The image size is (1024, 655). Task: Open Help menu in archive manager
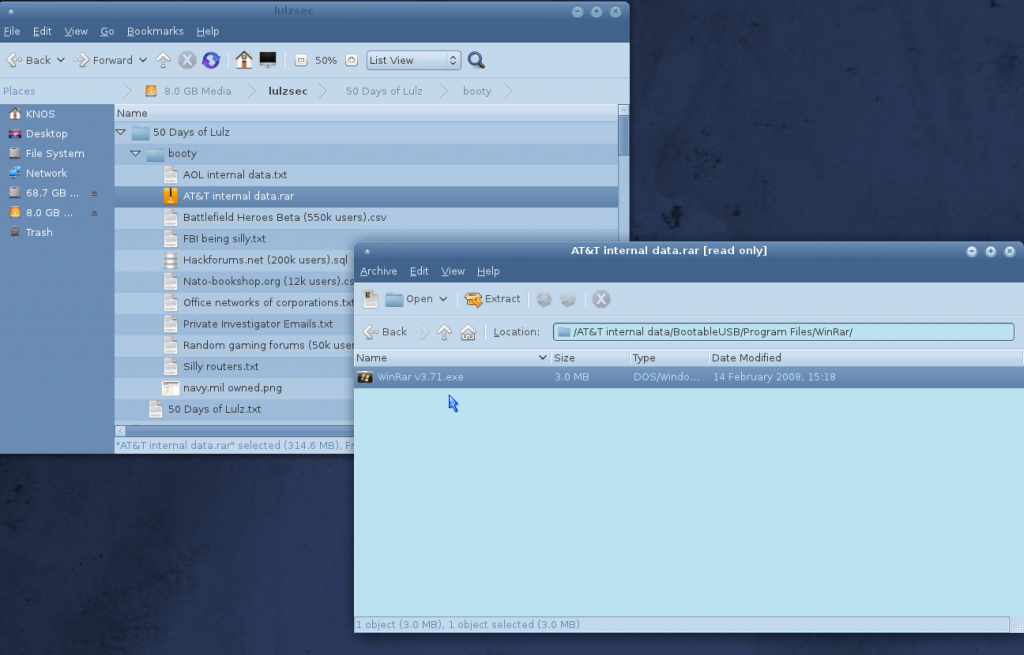coord(488,271)
